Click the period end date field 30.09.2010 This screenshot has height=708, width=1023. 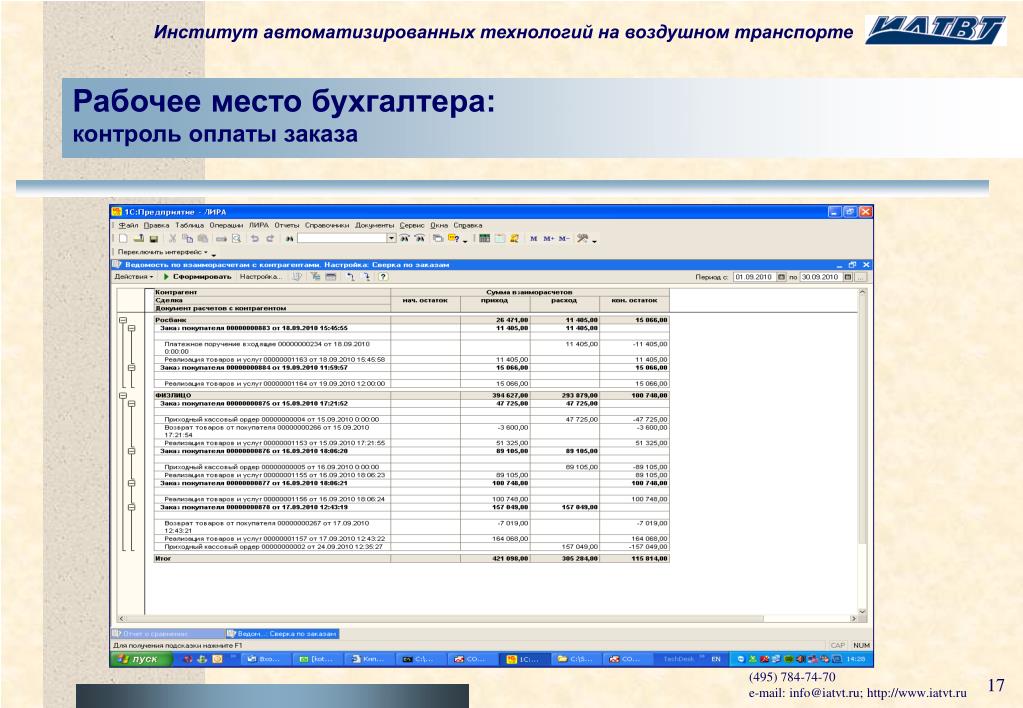coord(821,277)
